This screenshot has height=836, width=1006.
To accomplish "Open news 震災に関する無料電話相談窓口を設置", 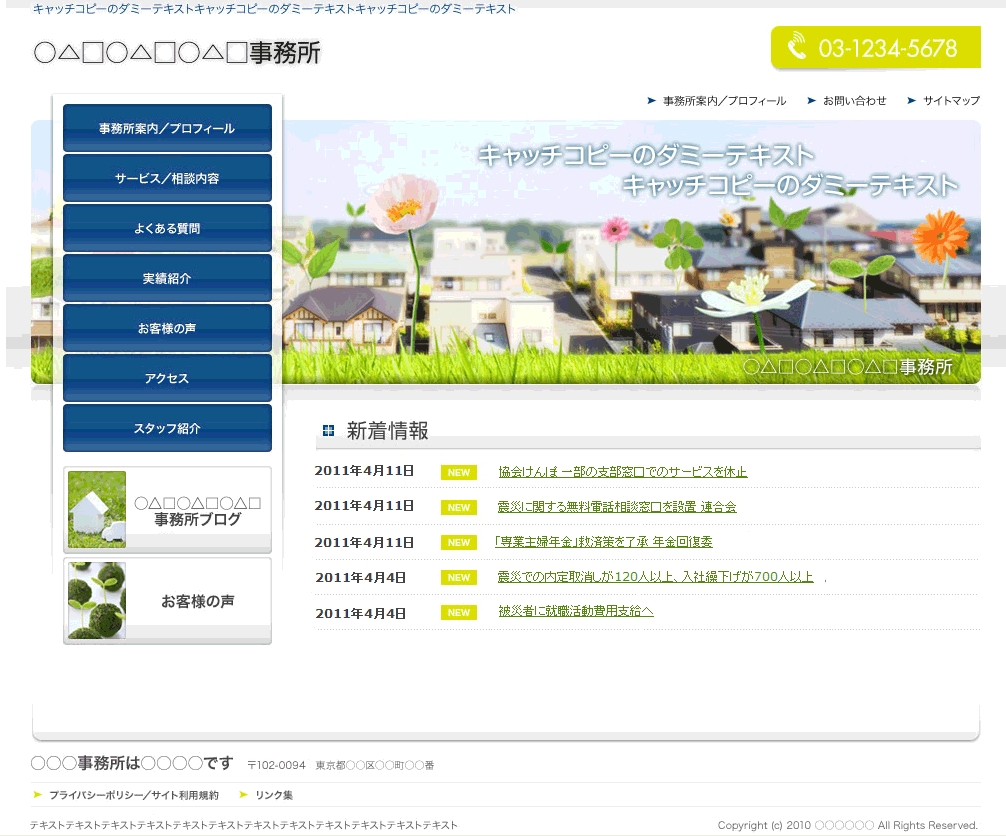I will 617,507.
